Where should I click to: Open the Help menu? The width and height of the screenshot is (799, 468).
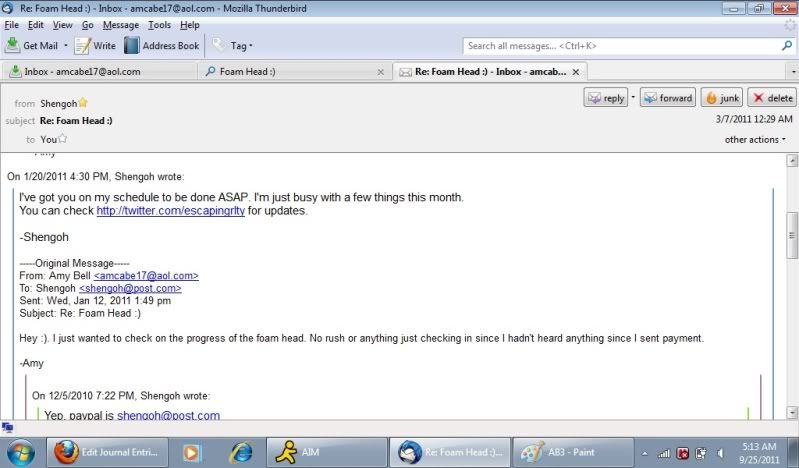[190, 25]
